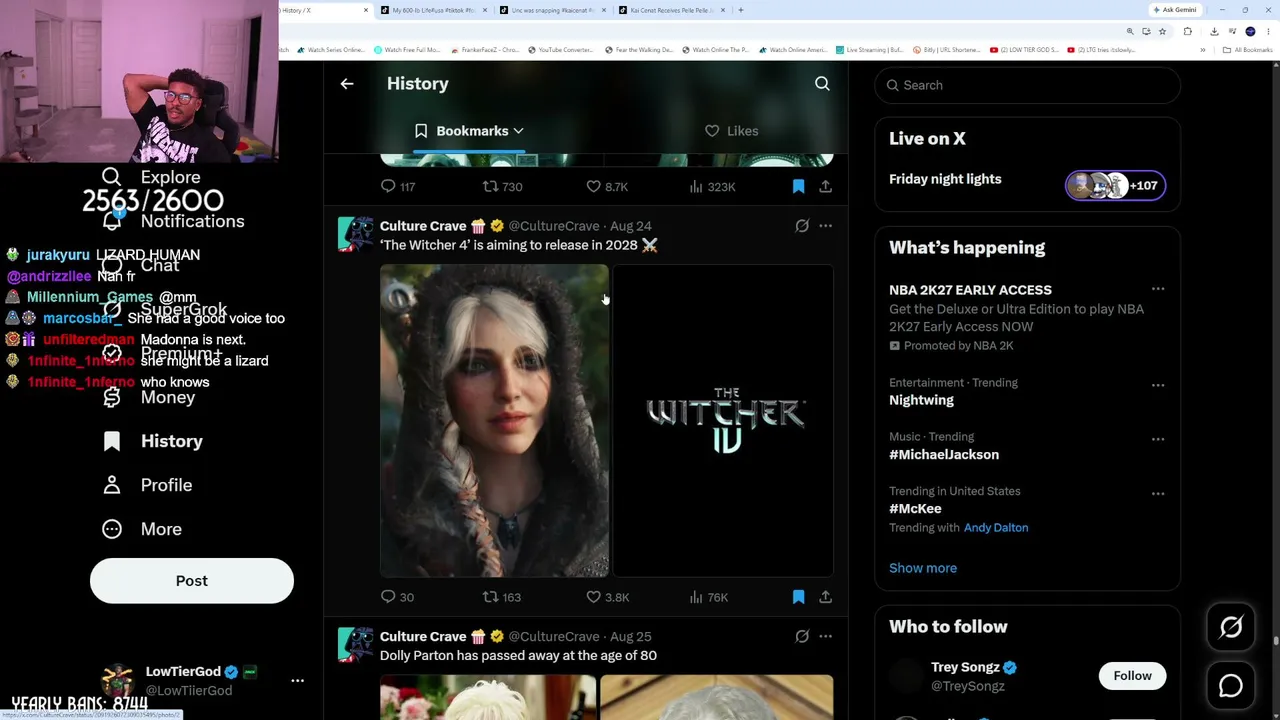
Task: Open the Live Streaming bookmark in the bookmarks bar
Action: tap(870, 50)
